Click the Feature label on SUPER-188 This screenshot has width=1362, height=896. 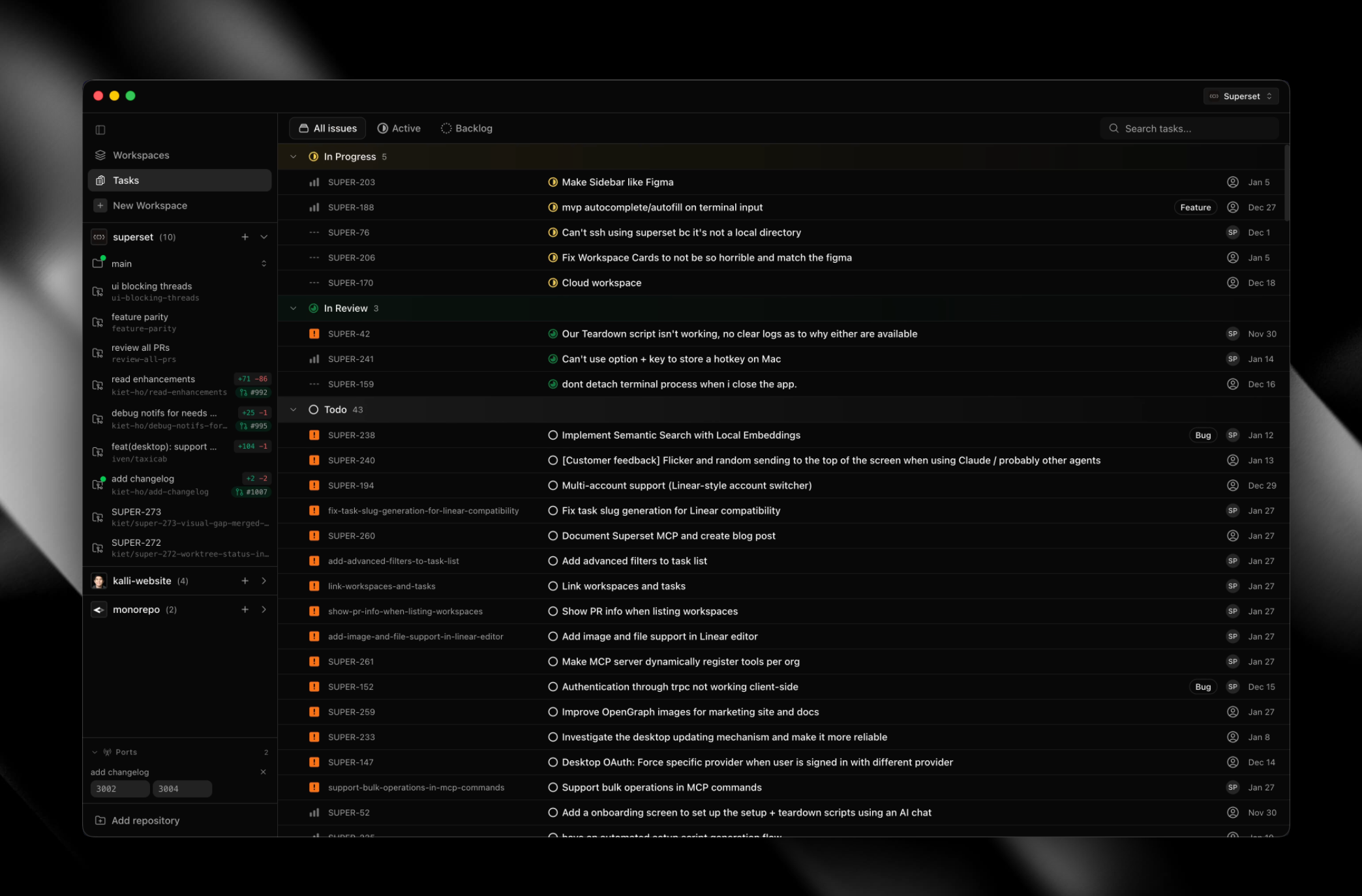click(x=1195, y=207)
